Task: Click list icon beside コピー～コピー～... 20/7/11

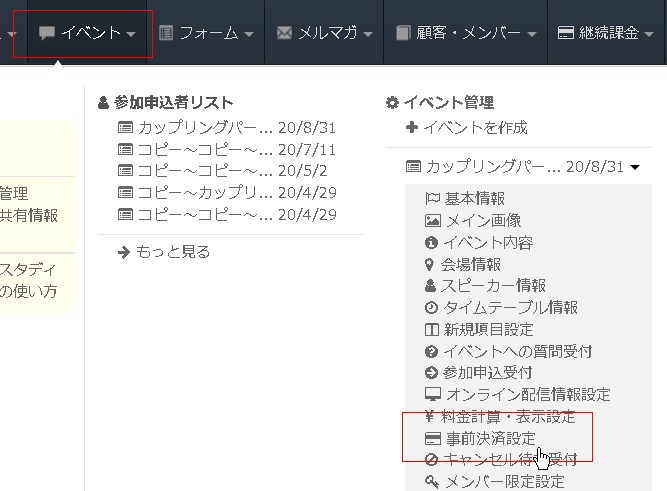Action: pos(125,150)
